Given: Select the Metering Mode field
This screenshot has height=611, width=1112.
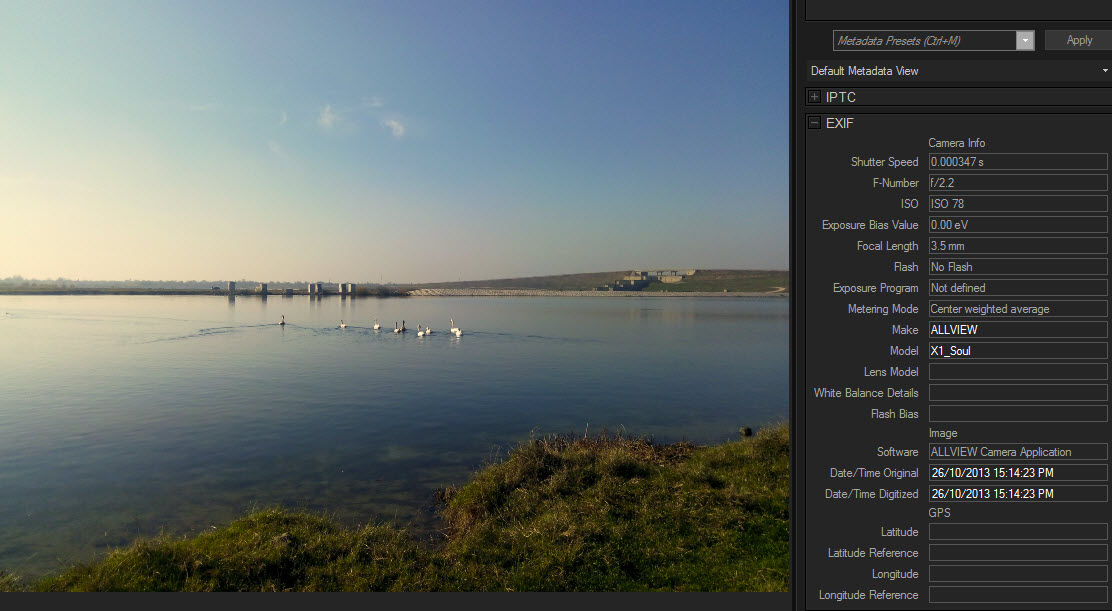Looking at the screenshot, I should click(1018, 309).
